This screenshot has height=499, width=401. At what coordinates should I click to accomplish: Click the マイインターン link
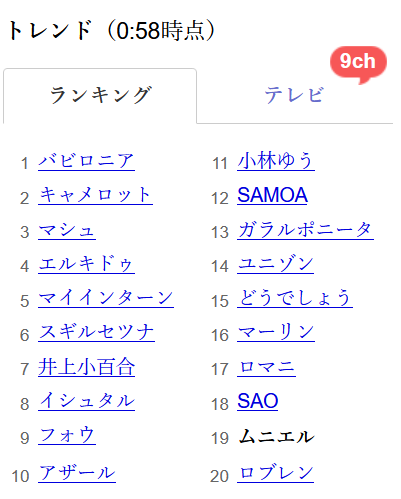tap(106, 298)
